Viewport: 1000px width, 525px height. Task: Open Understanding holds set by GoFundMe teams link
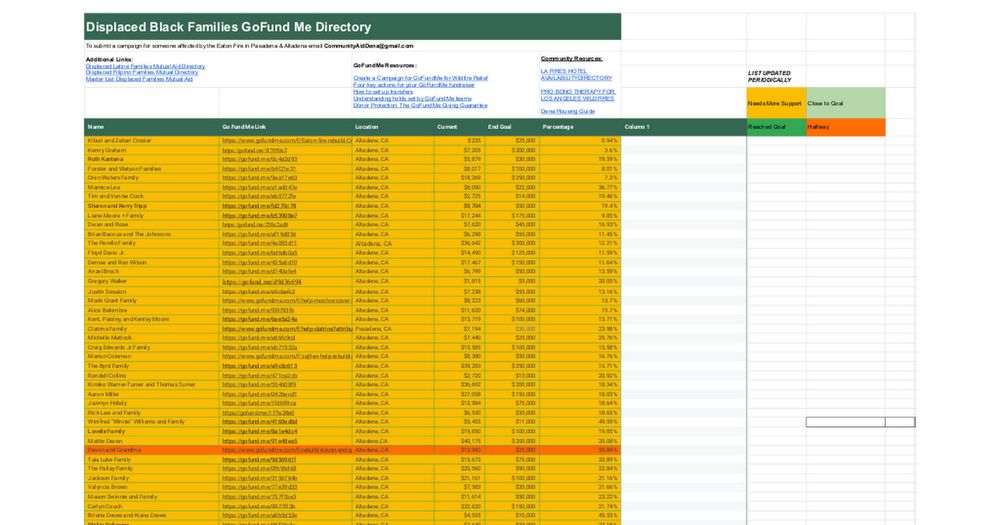[x=413, y=99]
